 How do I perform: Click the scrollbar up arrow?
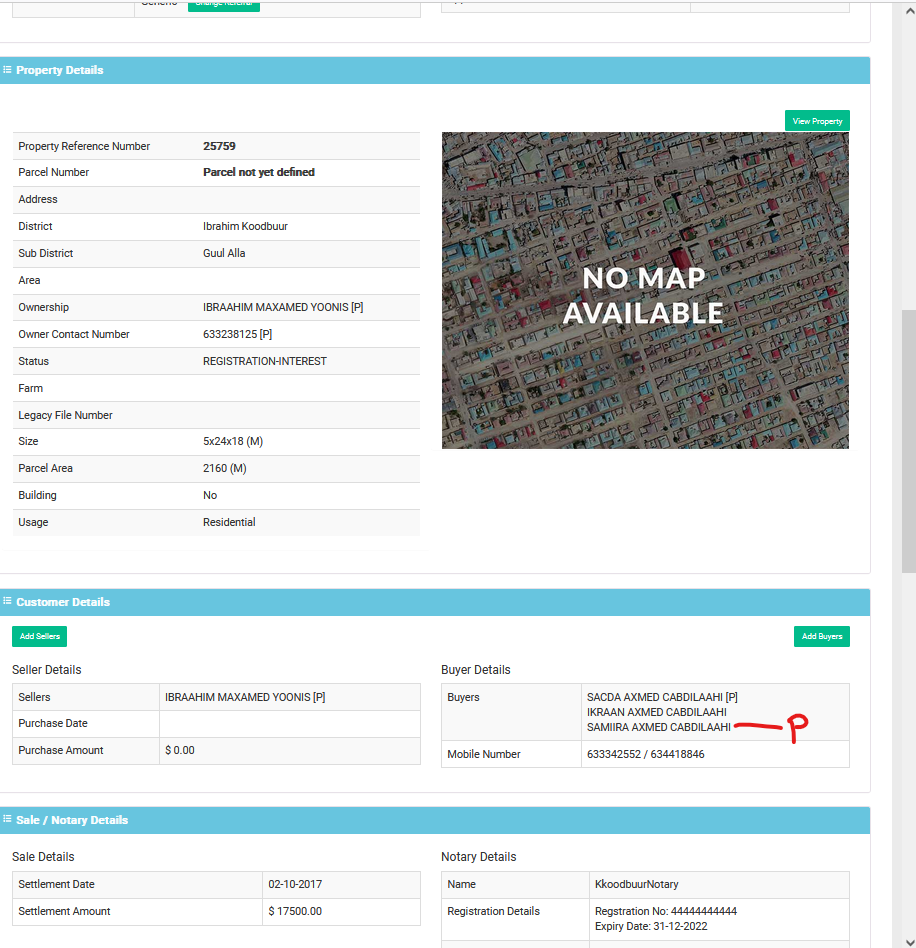pos(909,11)
